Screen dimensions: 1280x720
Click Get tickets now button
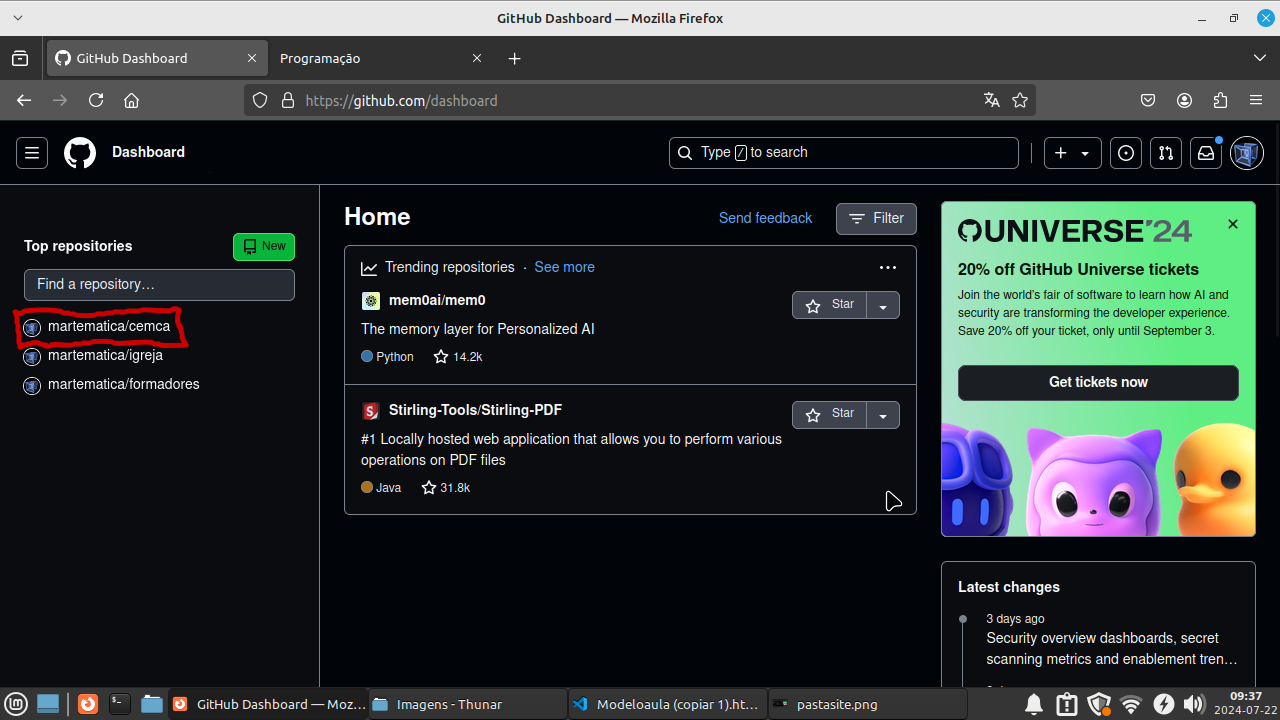tap(1098, 383)
